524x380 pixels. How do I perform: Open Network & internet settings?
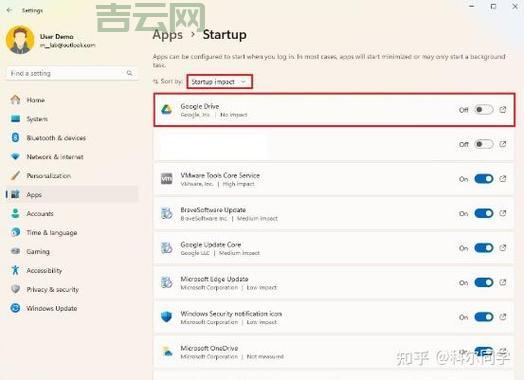tap(55, 157)
